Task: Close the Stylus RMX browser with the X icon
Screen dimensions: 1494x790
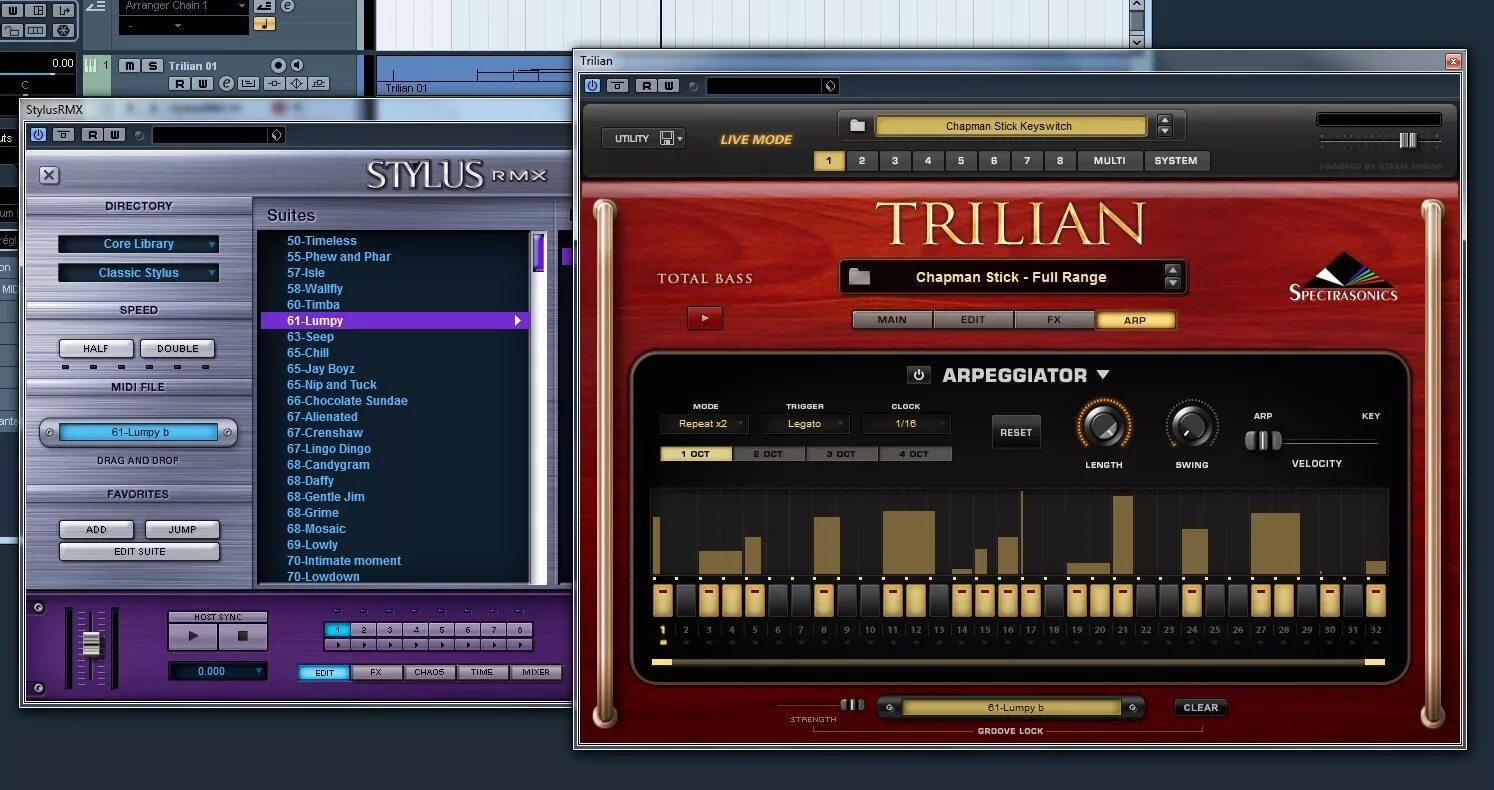Action: pos(49,175)
